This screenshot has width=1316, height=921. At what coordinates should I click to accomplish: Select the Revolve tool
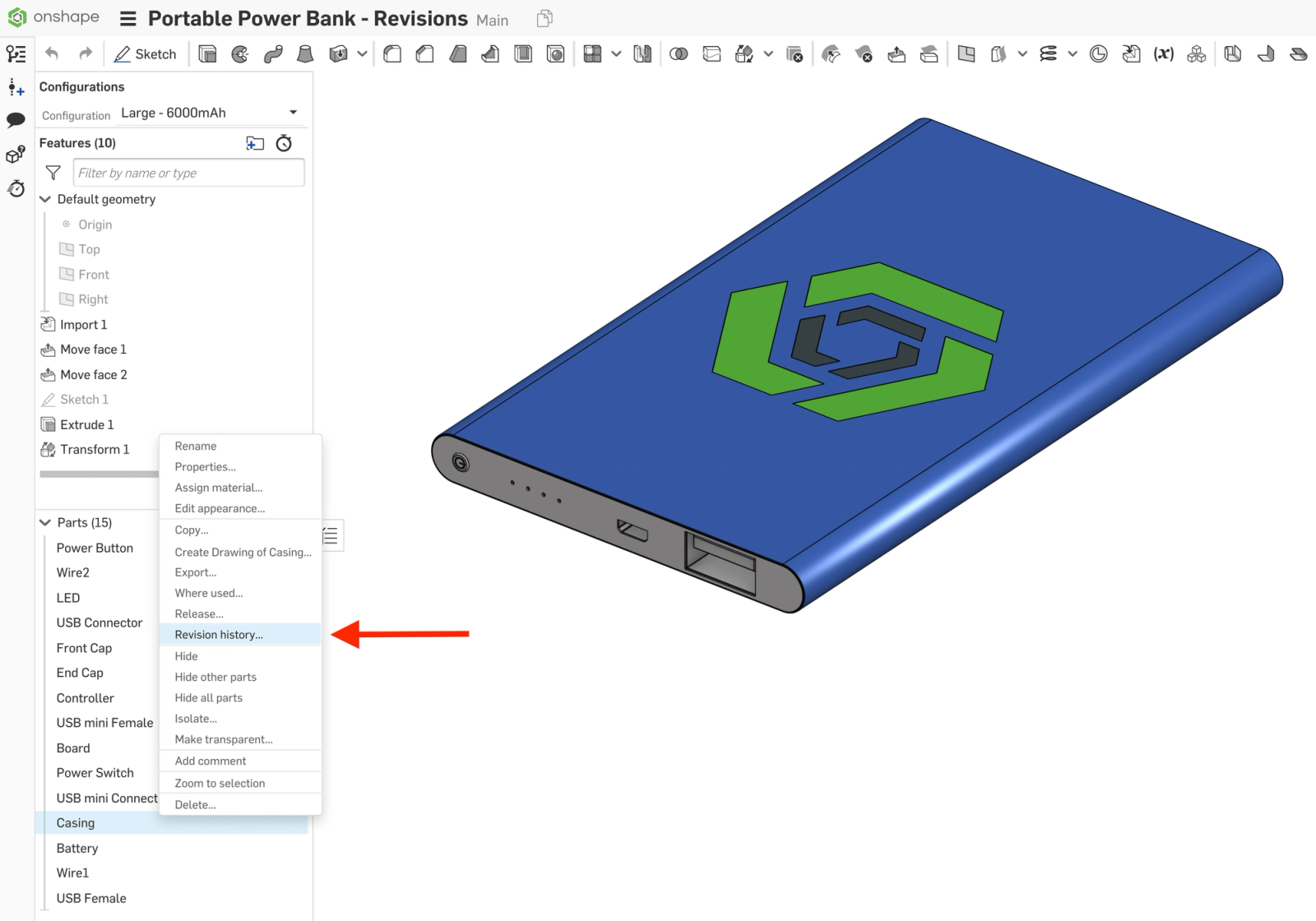pos(240,54)
